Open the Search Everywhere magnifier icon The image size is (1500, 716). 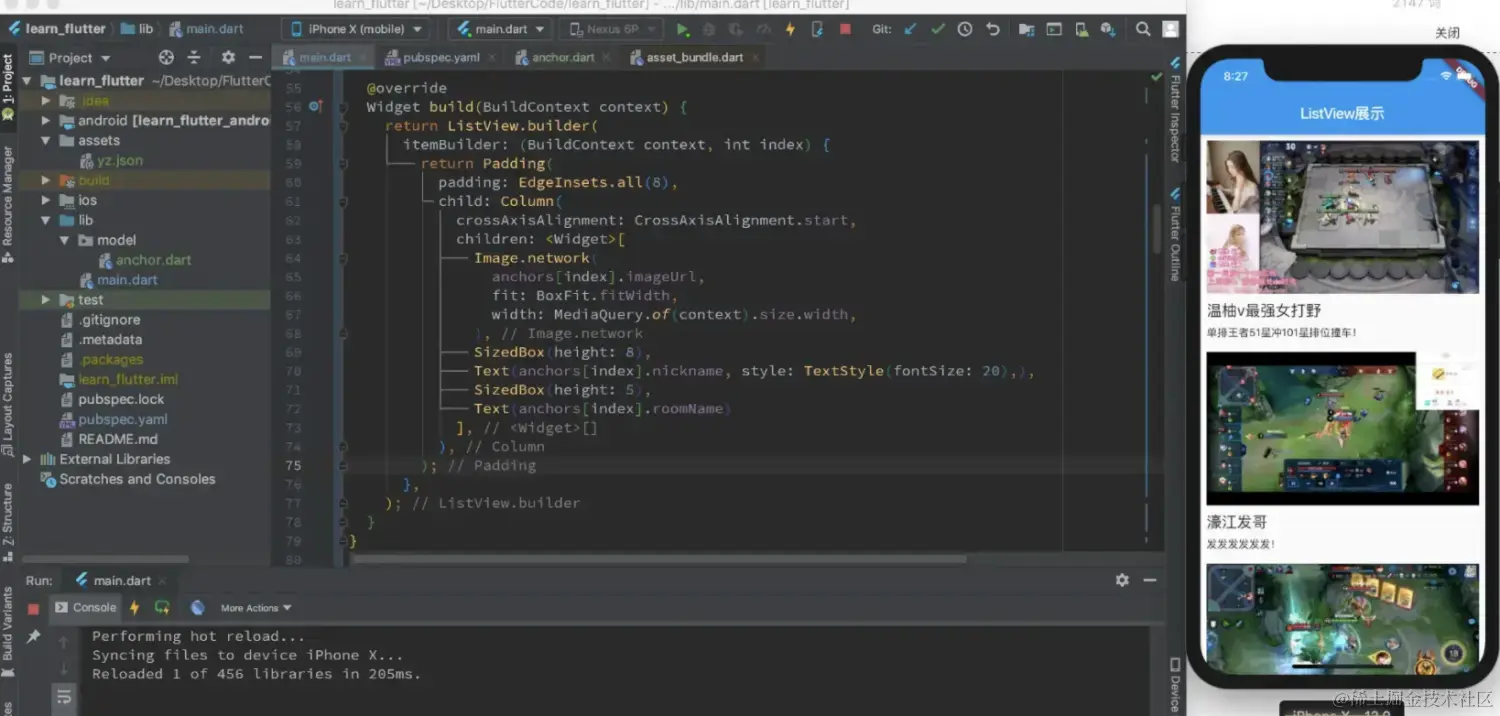point(1143,30)
